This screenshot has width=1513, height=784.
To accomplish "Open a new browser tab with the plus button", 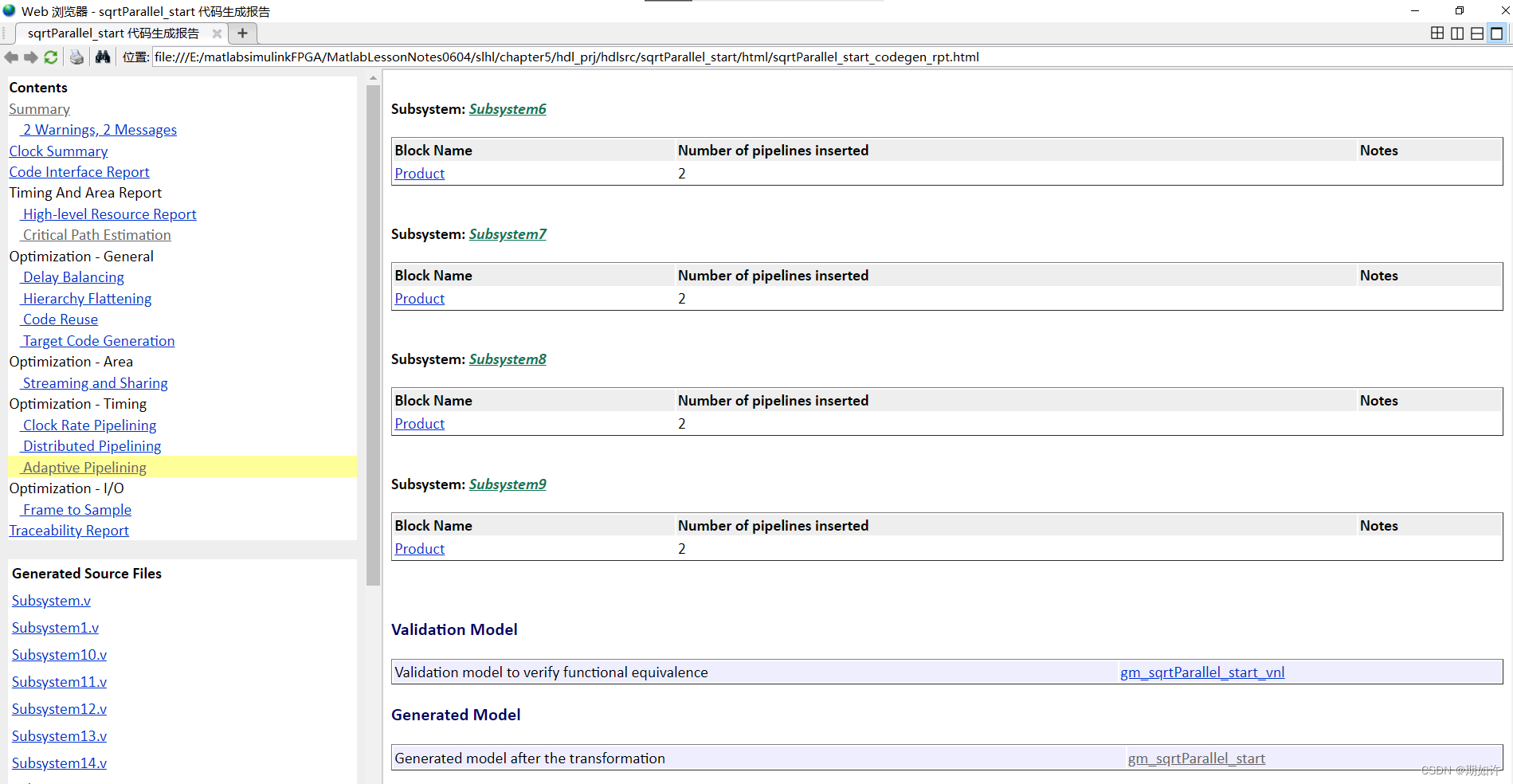I will pos(242,33).
